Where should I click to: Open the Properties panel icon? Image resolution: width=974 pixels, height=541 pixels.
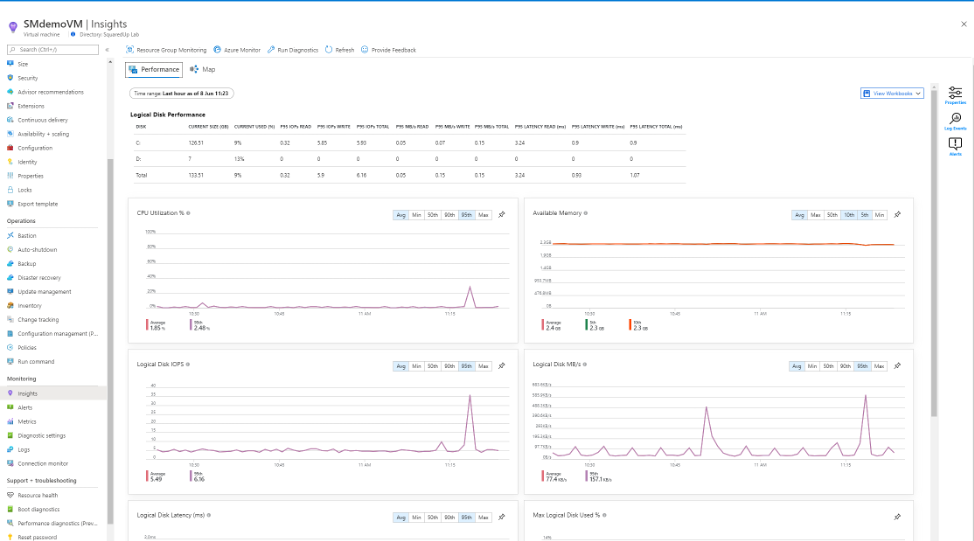(955, 95)
